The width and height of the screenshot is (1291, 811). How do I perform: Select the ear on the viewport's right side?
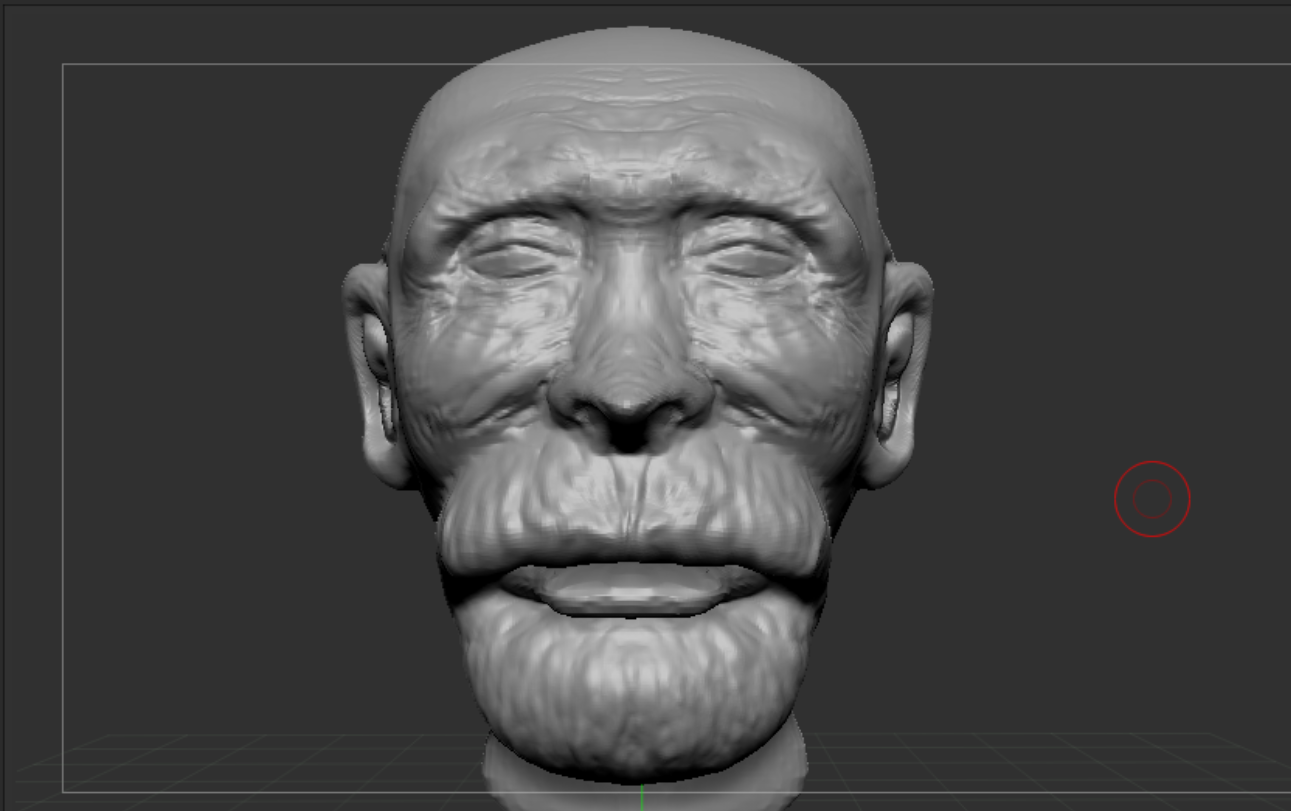tap(898, 374)
